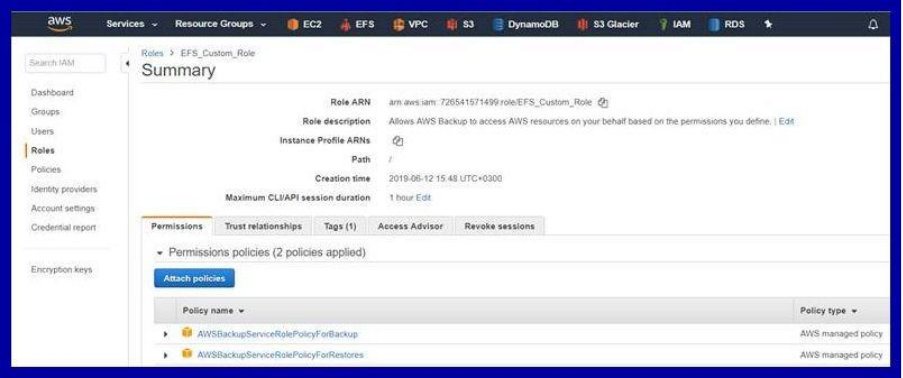
Task: Open Identity providers in sidebar
Action: tap(64, 189)
